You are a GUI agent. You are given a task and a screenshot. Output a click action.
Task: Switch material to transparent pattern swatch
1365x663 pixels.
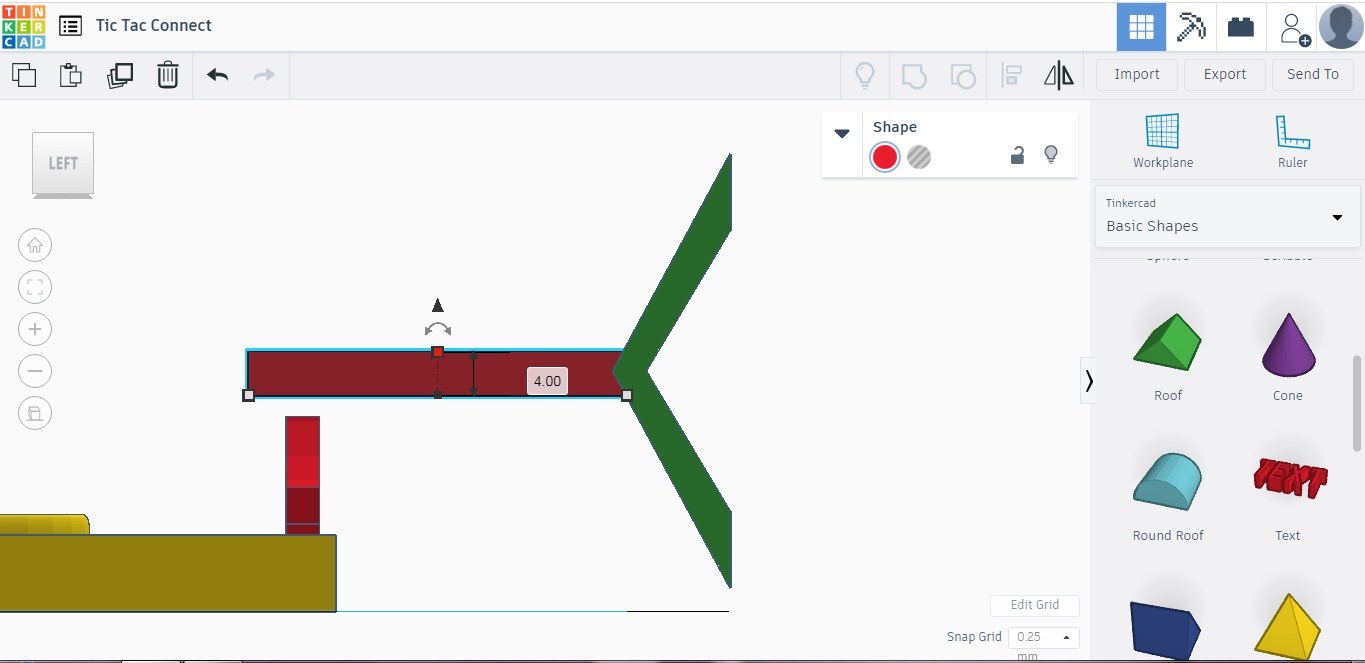918,157
